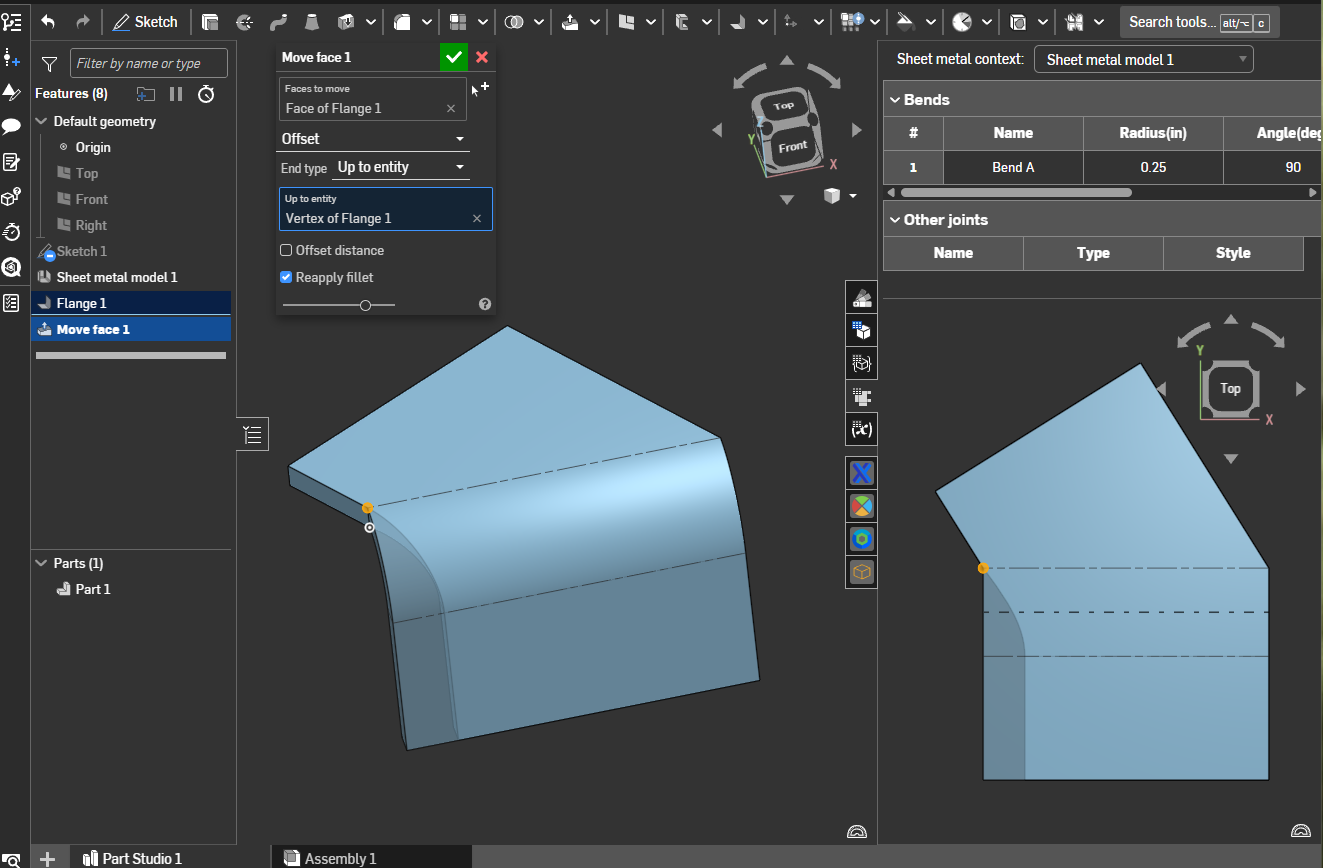Cancel Move face dialog with red X
Image resolution: width=1323 pixels, height=868 pixels.
(x=482, y=57)
